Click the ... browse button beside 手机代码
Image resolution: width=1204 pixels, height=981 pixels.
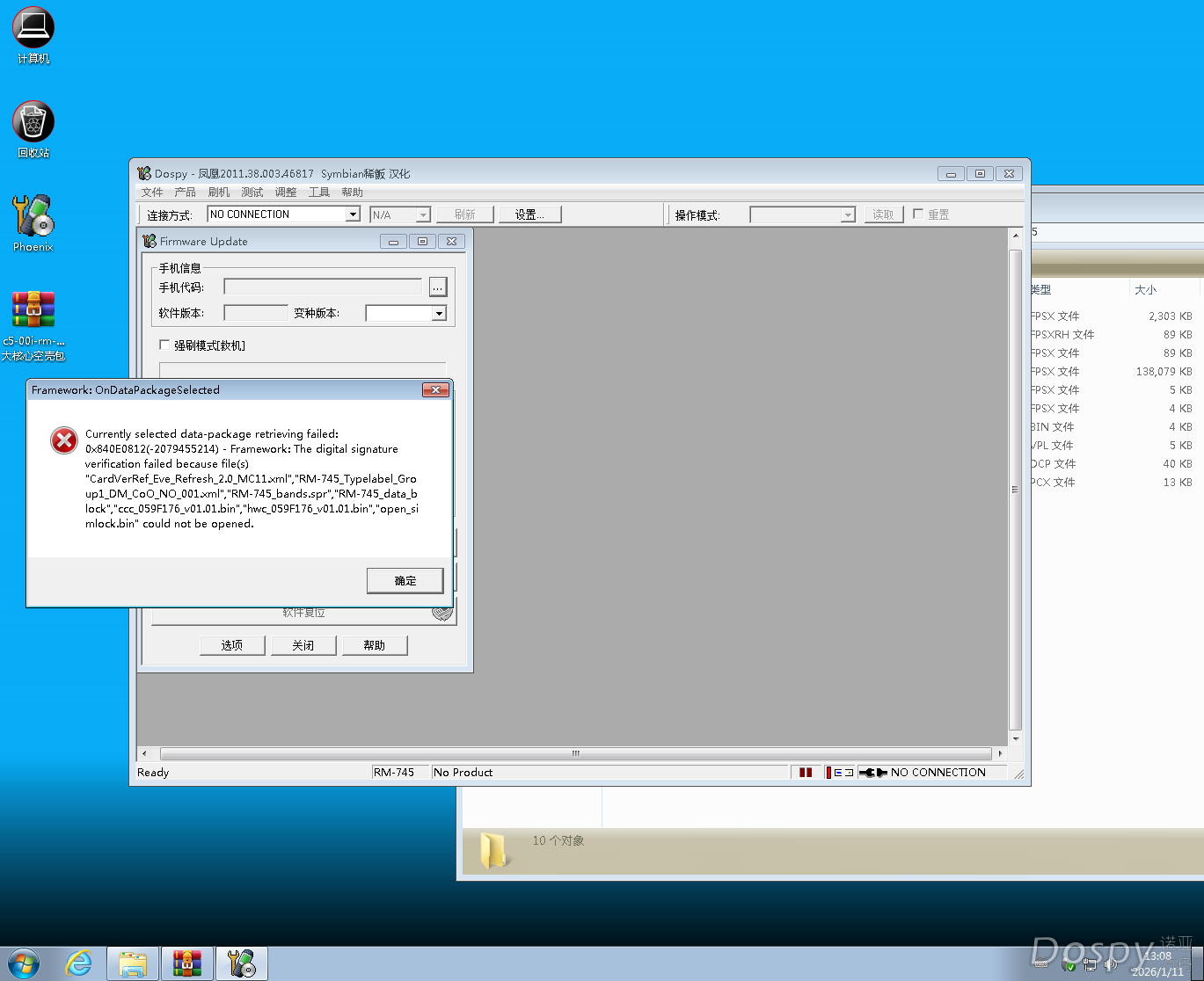pyautogui.click(x=437, y=287)
